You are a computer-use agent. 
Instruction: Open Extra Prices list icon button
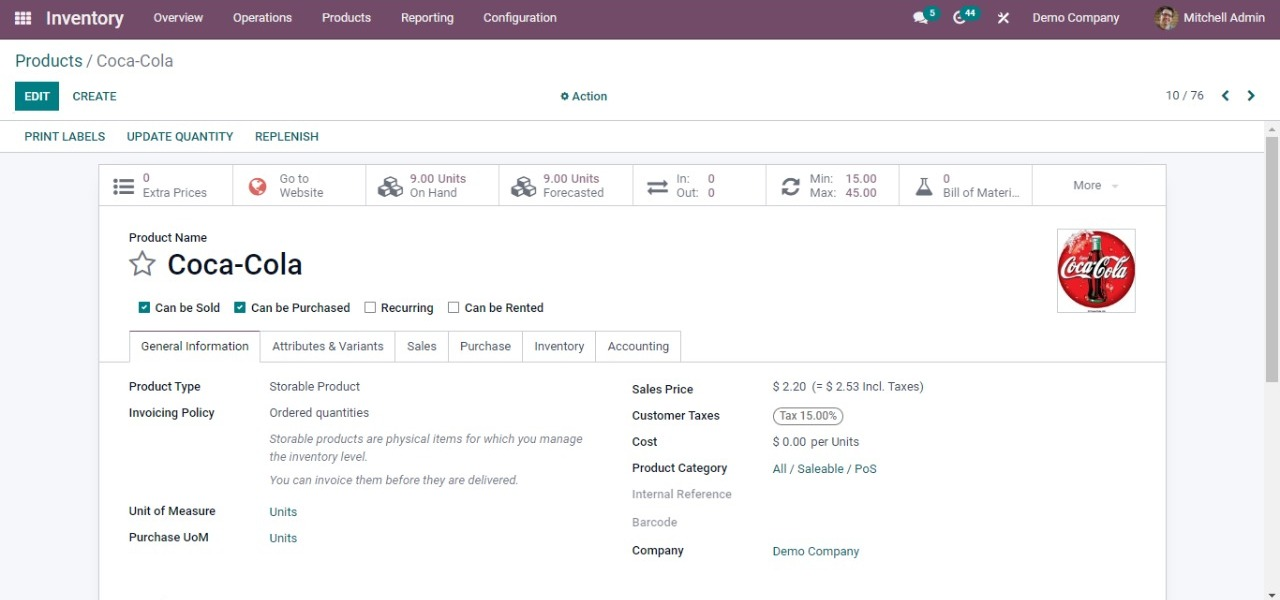tap(165, 185)
